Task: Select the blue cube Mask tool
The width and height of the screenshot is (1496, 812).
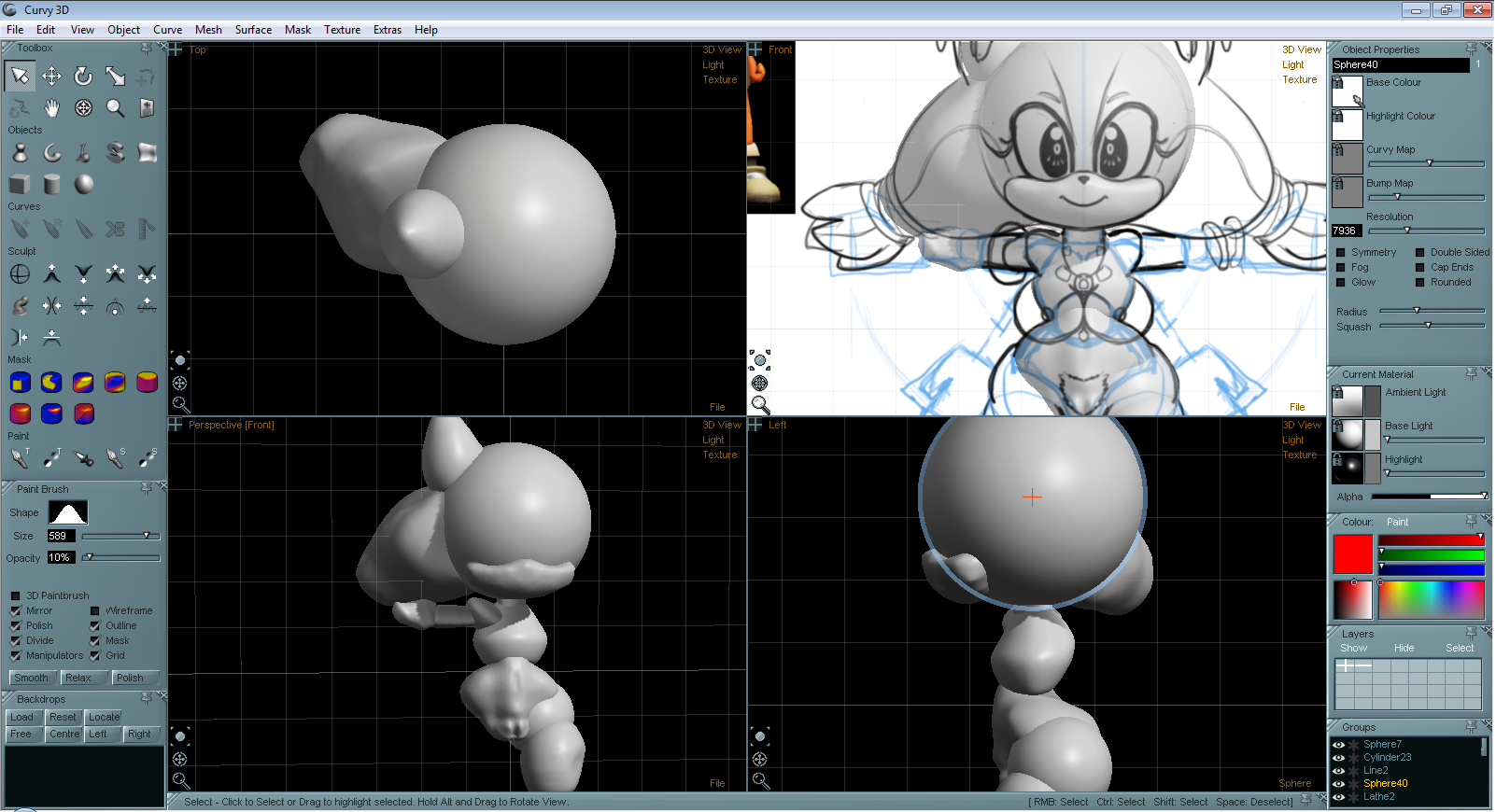Action: (20, 382)
